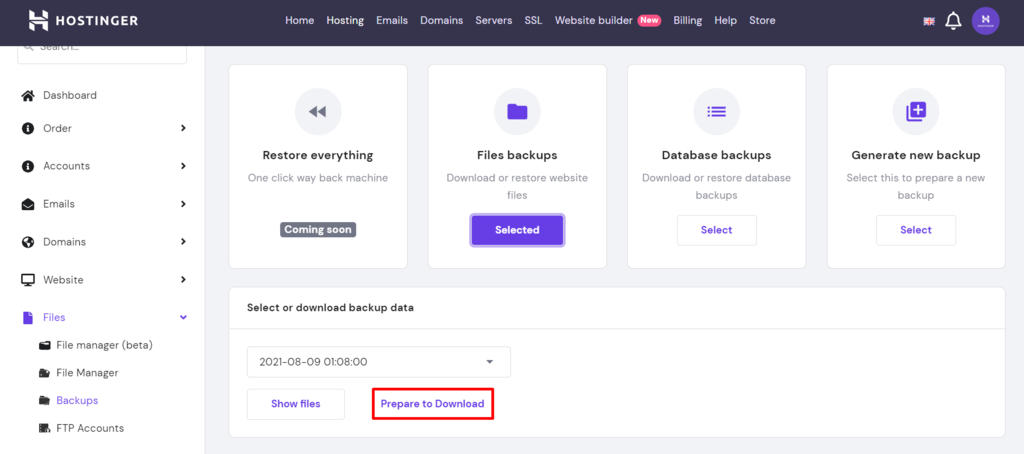This screenshot has height=454, width=1024.
Task: Open FTP Accounts in the sidebar
Action: click(90, 428)
